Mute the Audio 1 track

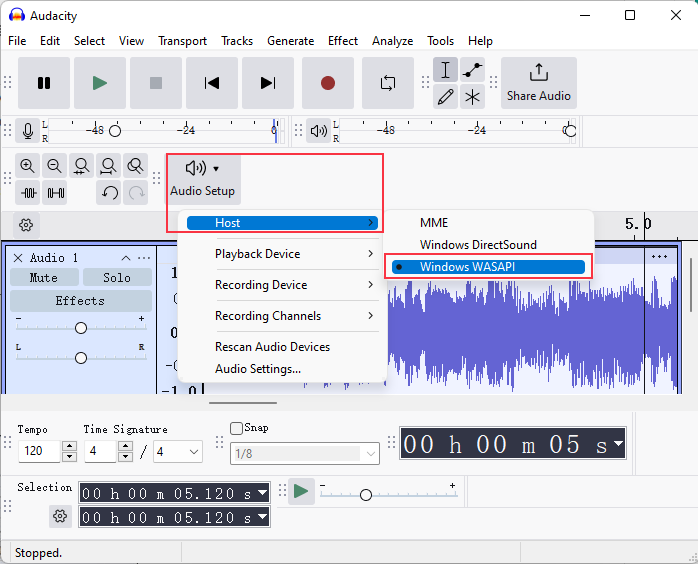tap(44, 277)
